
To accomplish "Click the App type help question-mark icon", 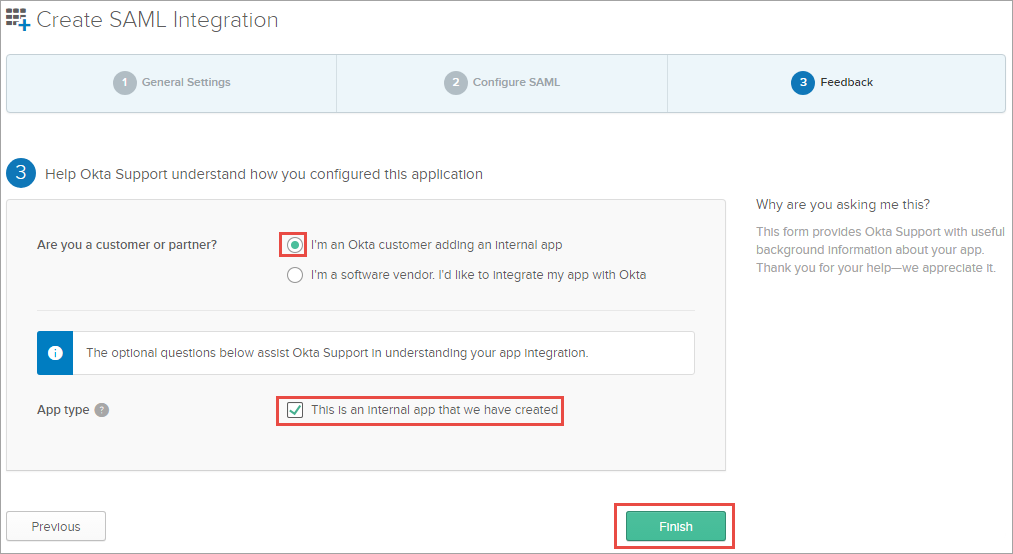I will click(101, 410).
